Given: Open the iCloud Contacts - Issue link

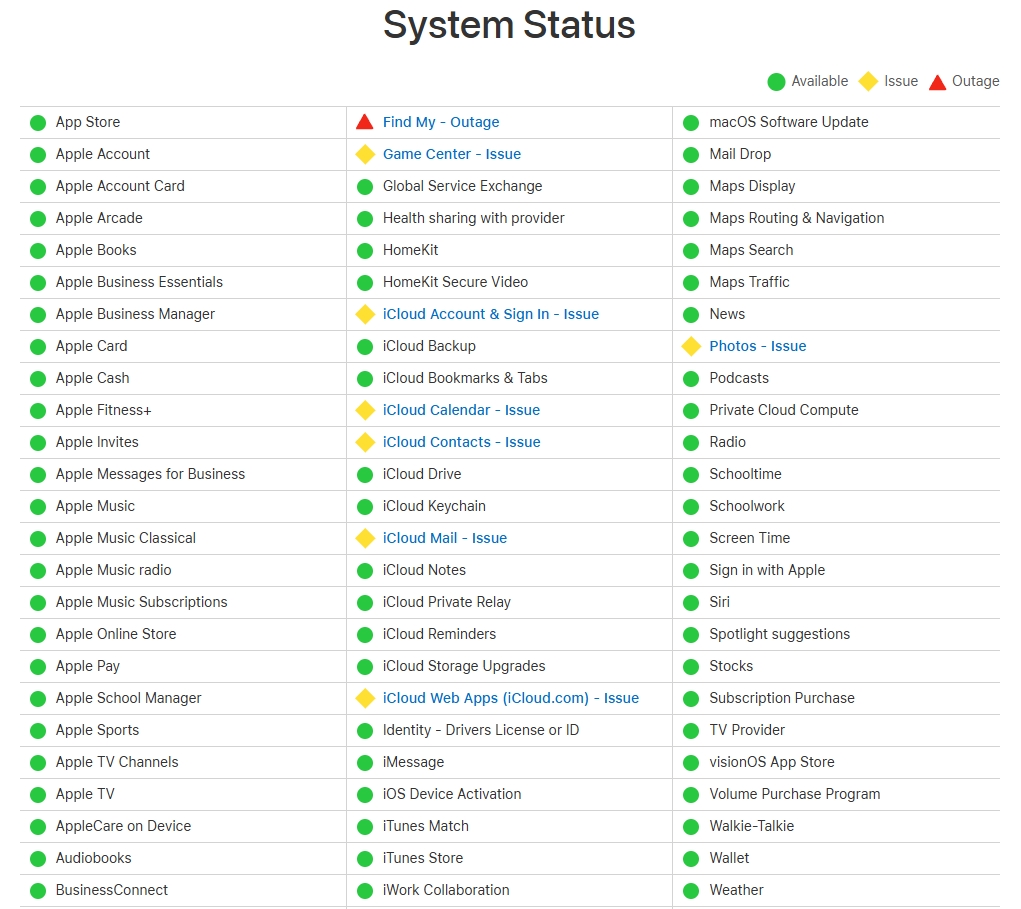Looking at the screenshot, I should coord(461,442).
